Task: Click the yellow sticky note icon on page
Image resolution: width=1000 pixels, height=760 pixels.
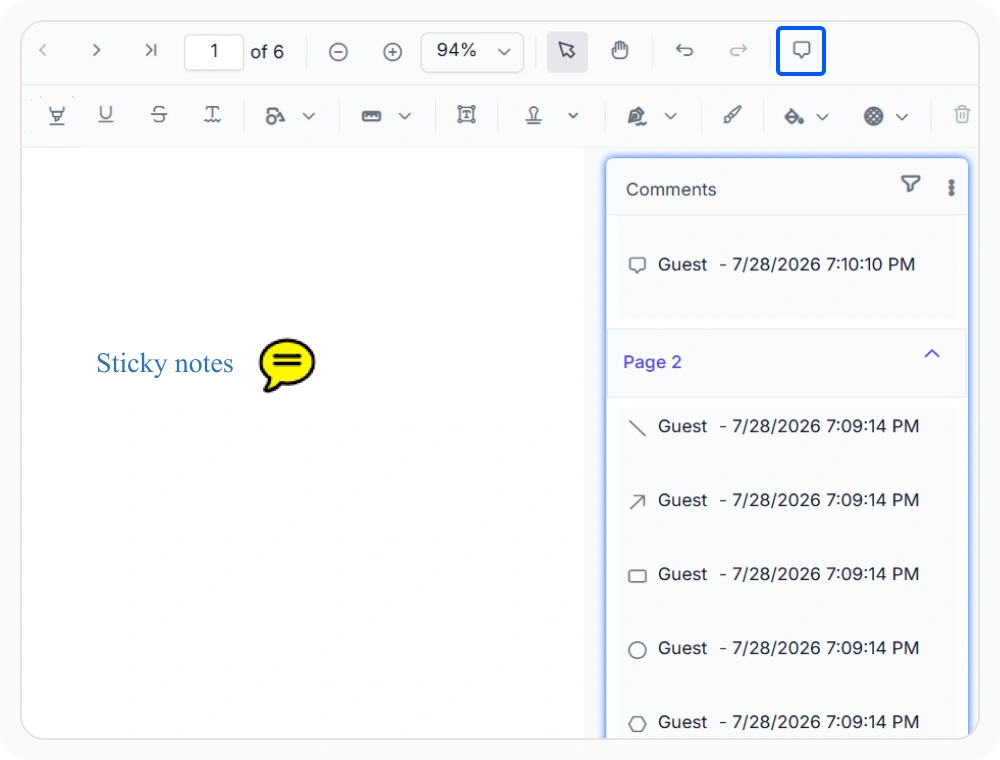Action: (287, 365)
